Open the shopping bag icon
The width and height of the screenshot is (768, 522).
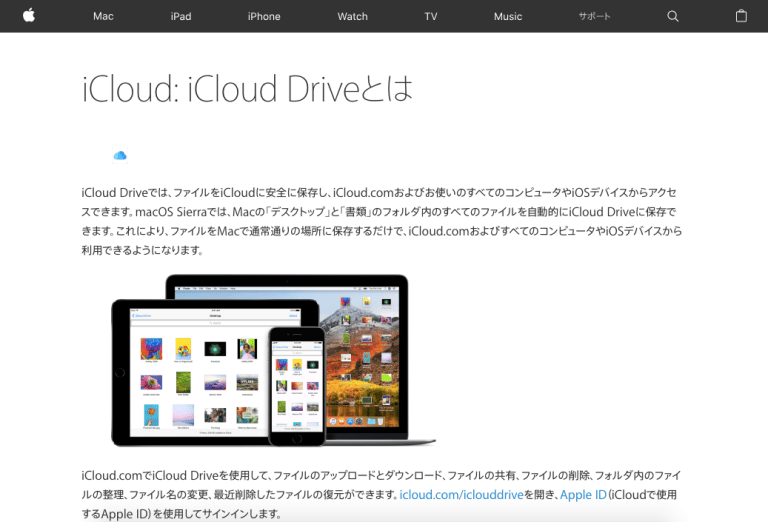click(741, 16)
